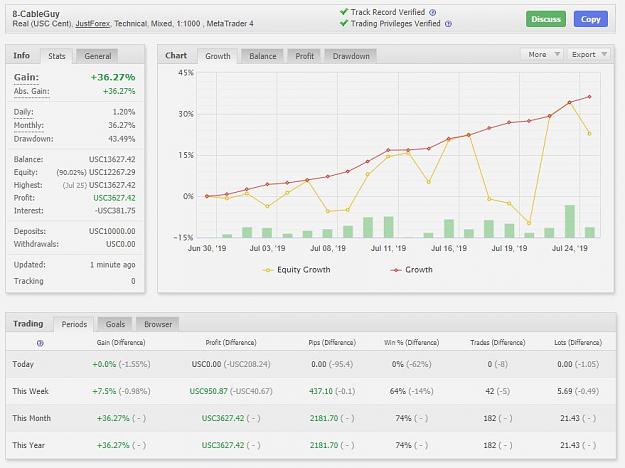Click the 8-CableGuy account title

coord(36,14)
